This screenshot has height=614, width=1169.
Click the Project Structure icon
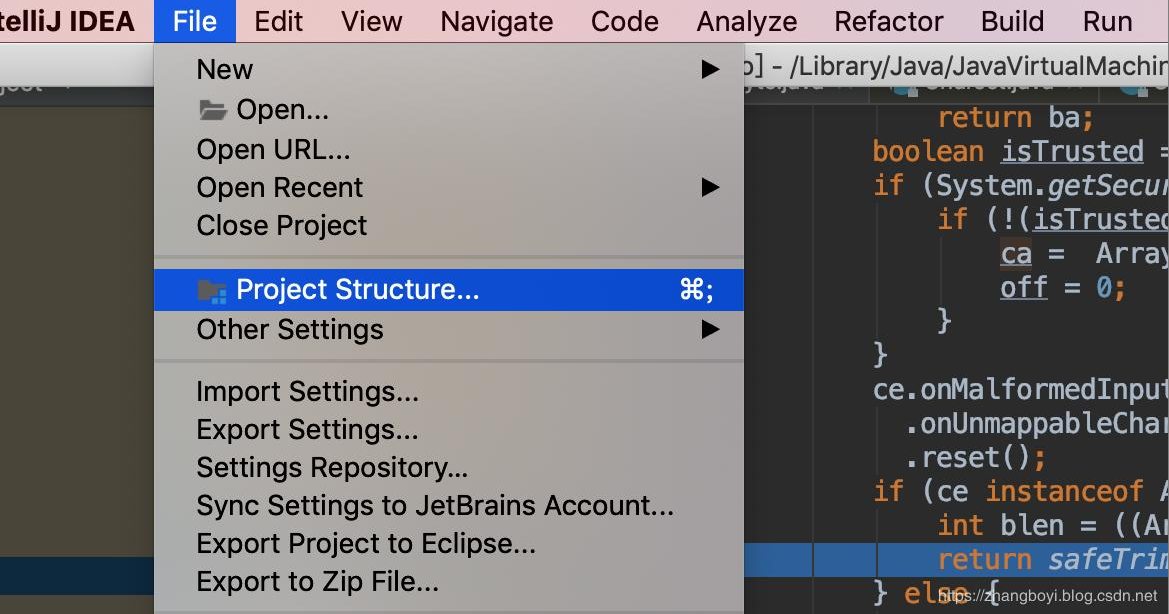(212, 291)
